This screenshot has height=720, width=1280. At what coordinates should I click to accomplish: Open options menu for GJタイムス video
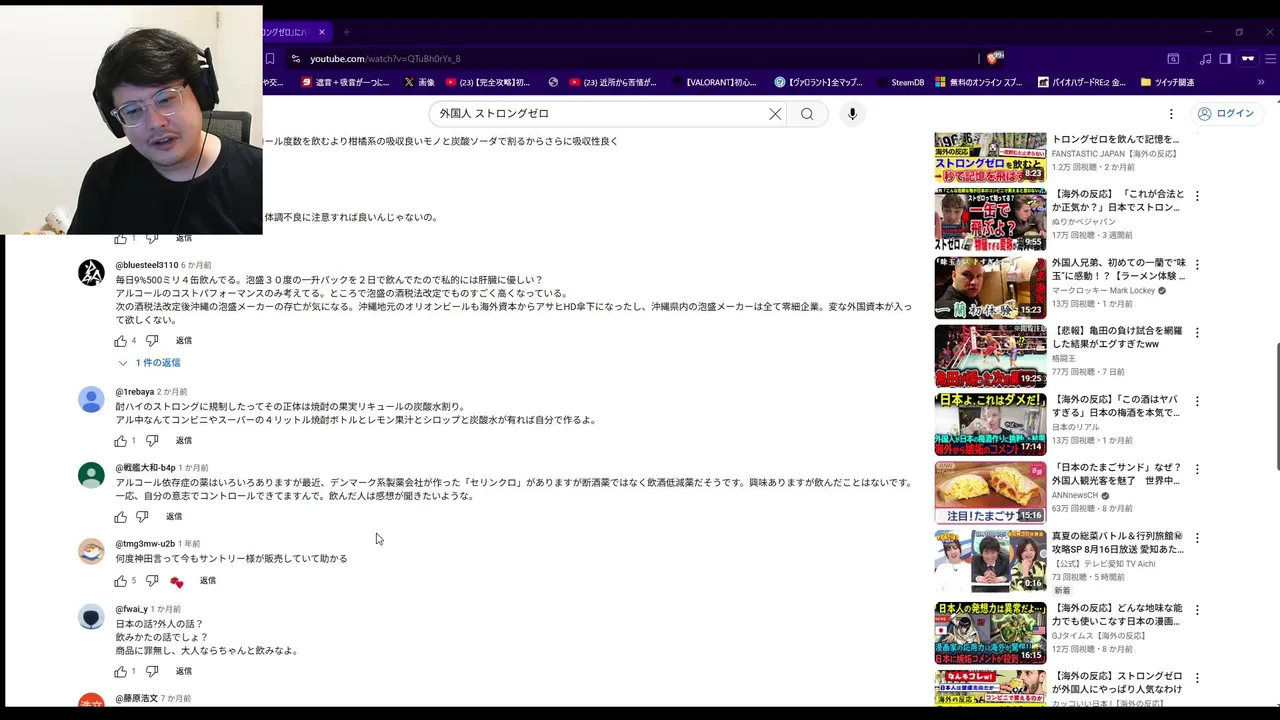pos(1197,610)
